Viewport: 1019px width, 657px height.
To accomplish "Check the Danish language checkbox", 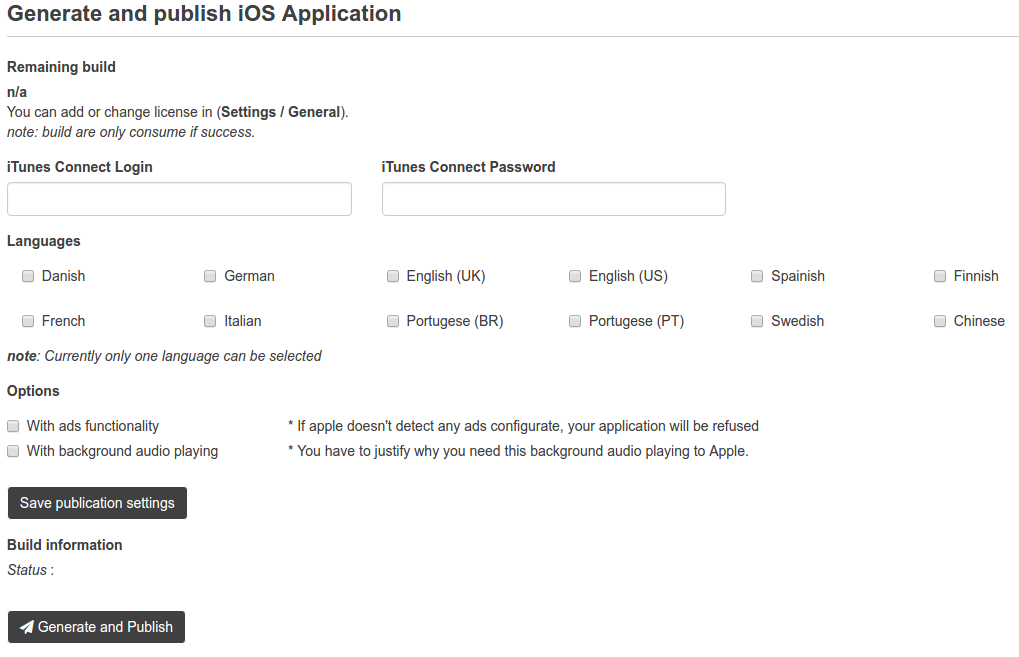I will [28, 276].
